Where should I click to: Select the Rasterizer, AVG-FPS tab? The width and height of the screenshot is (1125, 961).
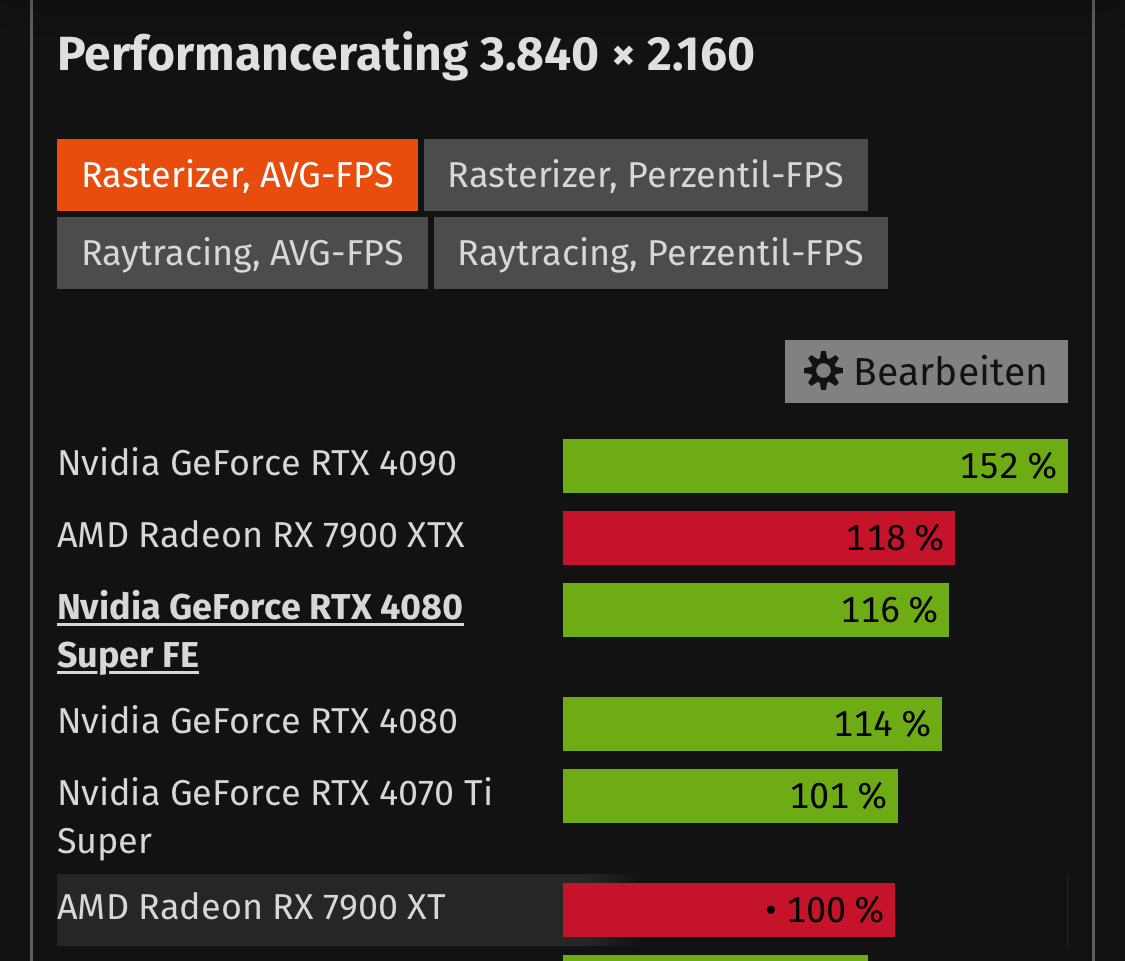[237, 175]
